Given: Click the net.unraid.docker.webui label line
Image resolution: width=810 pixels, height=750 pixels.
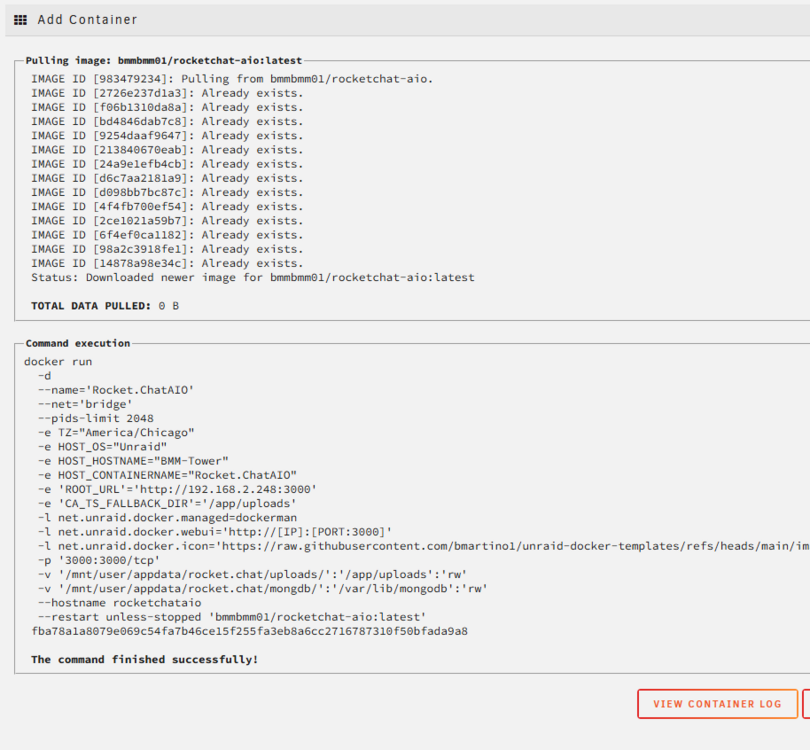Looking at the screenshot, I should click(x=215, y=532).
